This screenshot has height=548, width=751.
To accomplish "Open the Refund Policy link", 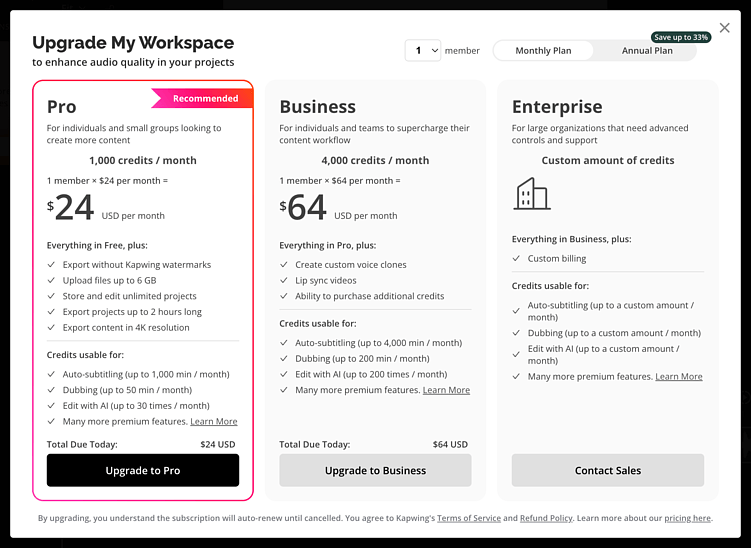I will pyautogui.click(x=546, y=518).
